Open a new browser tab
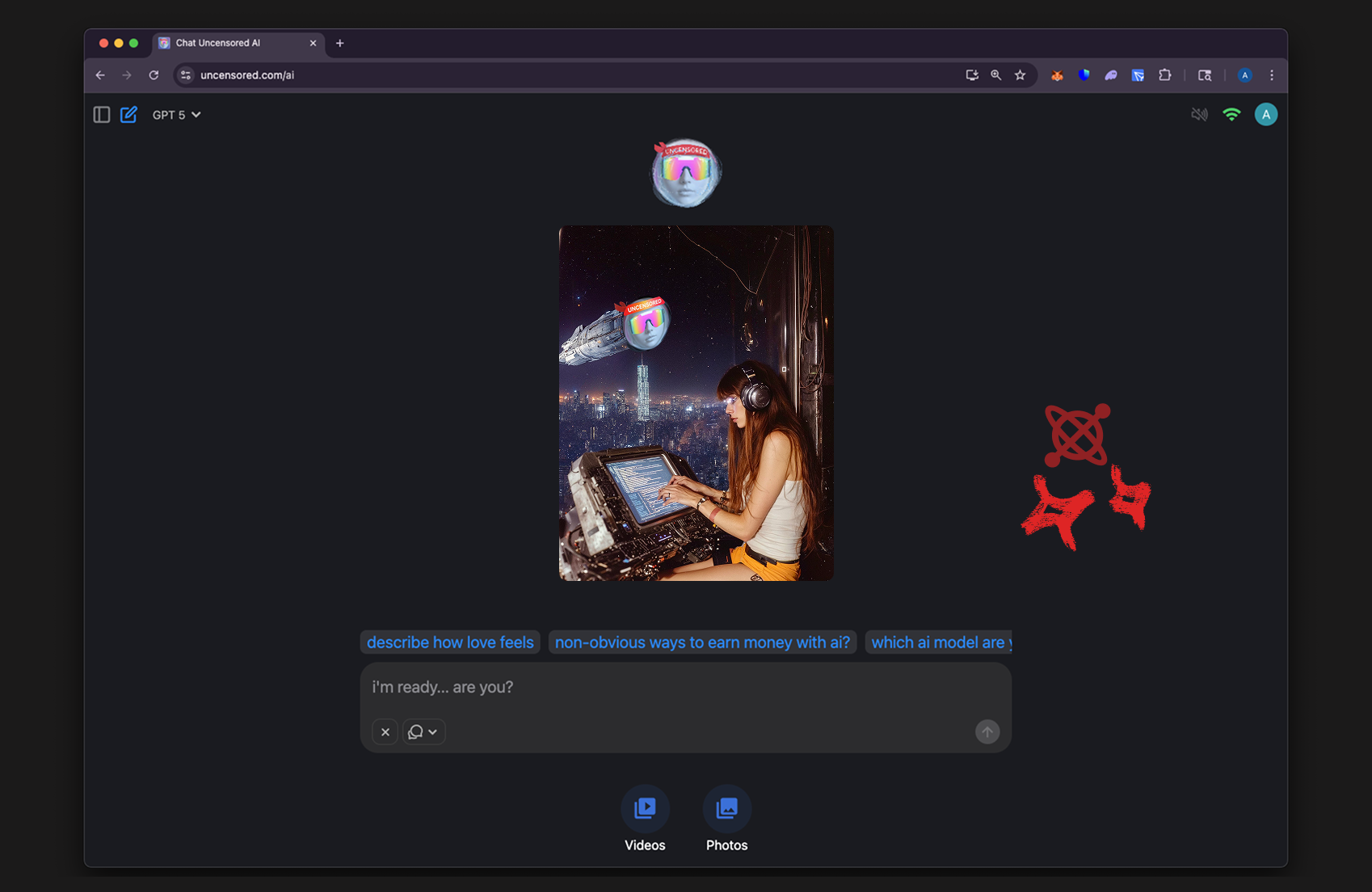This screenshot has width=1372, height=892. coord(340,44)
